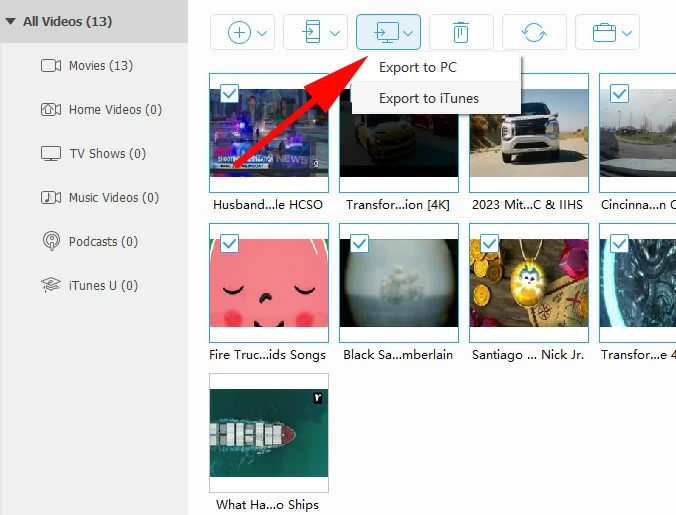Open TV Shows (0) category

(107, 154)
